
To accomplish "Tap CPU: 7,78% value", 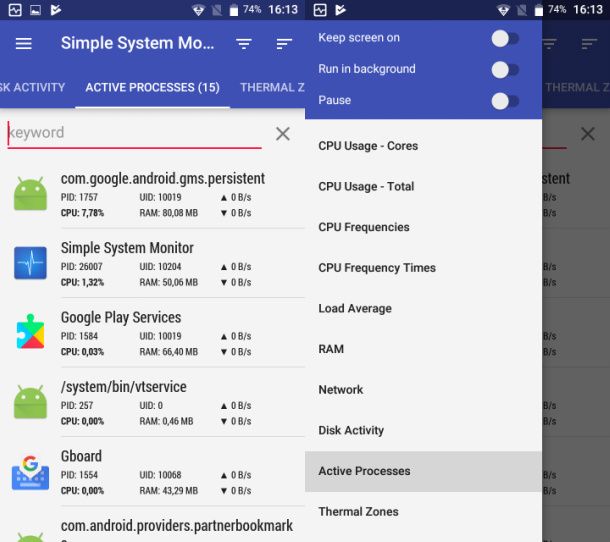I will pyautogui.click(x=82, y=213).
